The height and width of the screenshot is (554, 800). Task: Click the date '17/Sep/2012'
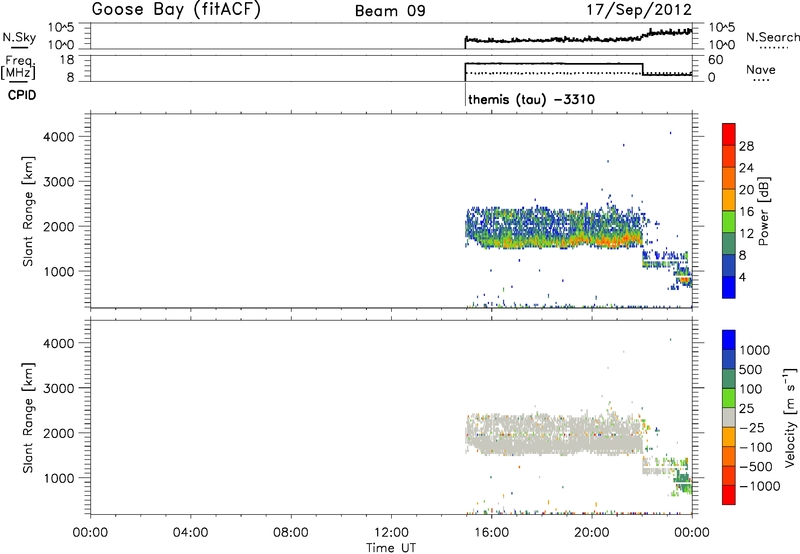639,10
